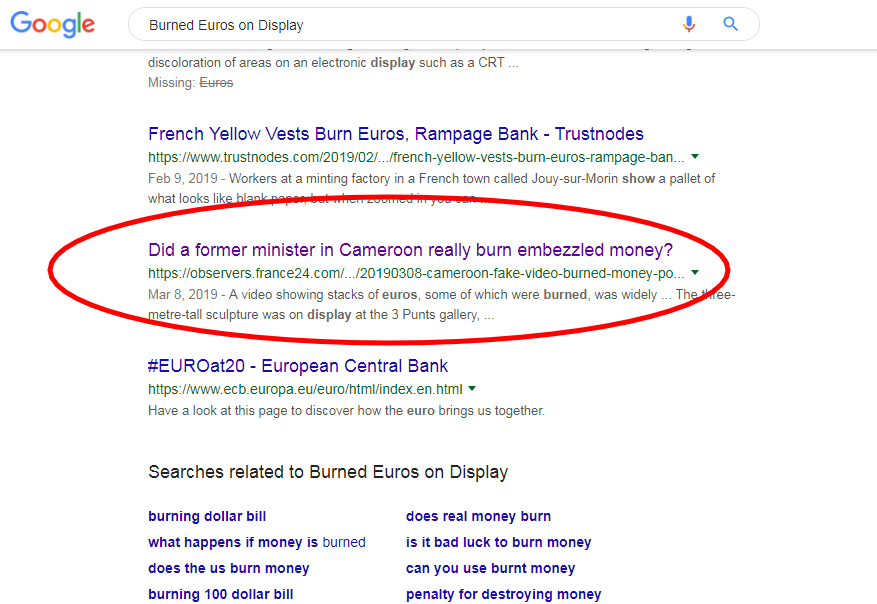Open the Trustnodes Yellow Vests result
Screen dimensions: 877x604
[396, 134]
